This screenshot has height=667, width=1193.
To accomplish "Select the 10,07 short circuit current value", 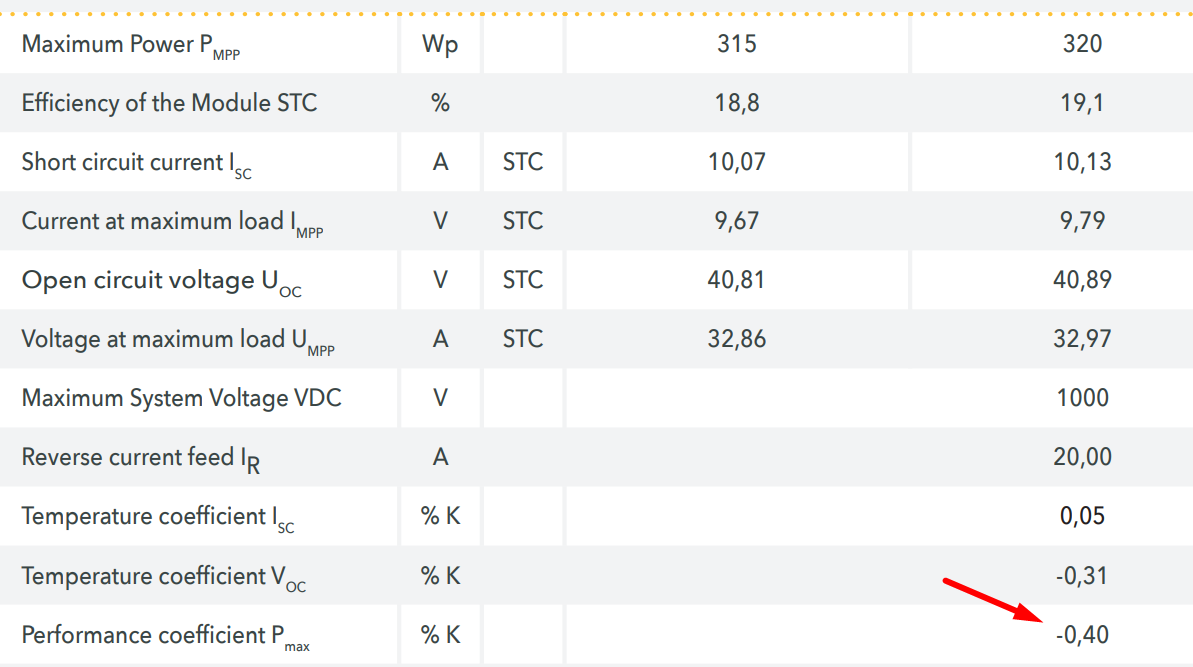I will click(737, 162).
